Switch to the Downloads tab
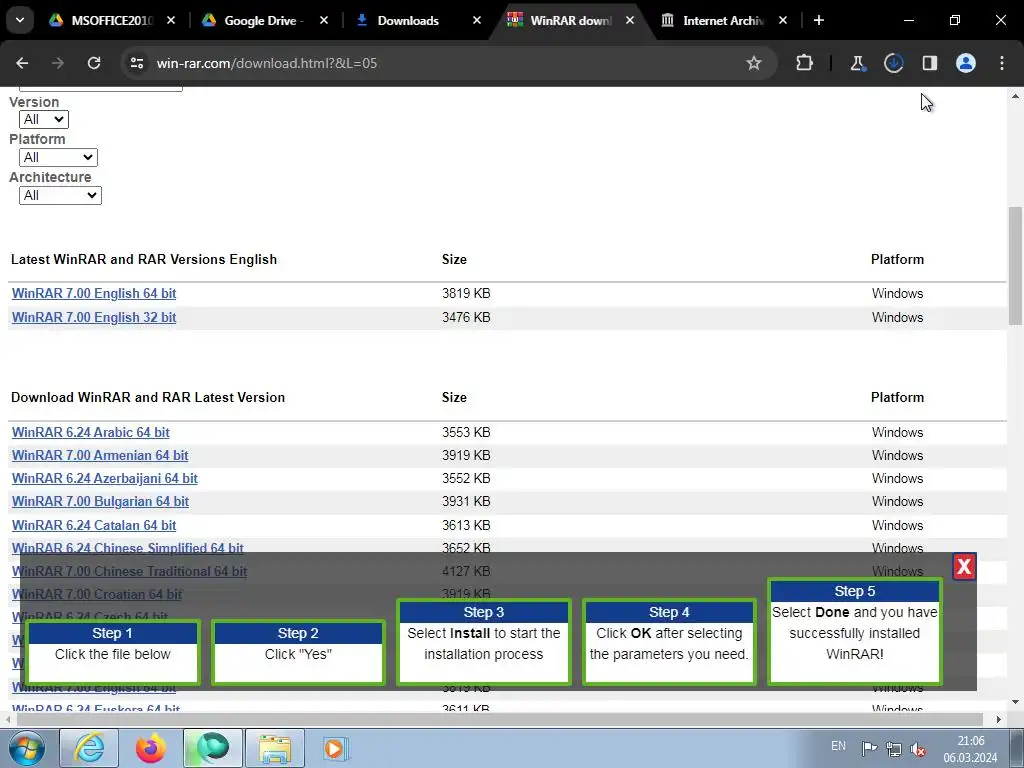The image size is (1024, 768). [408, 20]
